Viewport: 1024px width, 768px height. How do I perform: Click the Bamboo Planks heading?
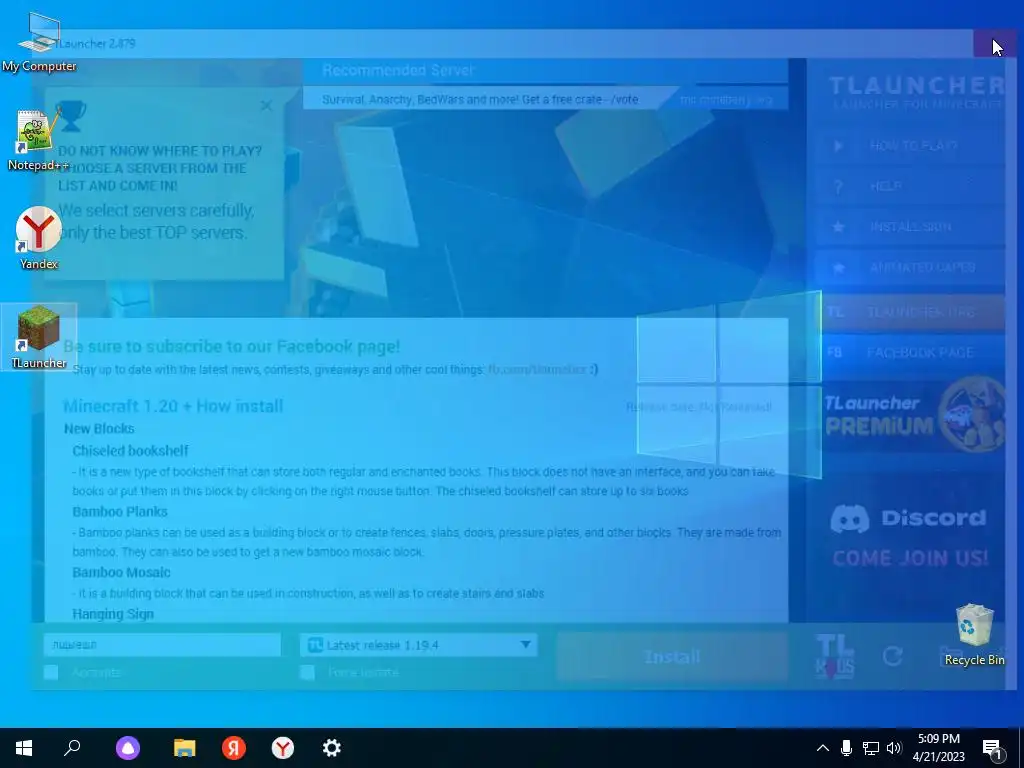coord(120,511)
